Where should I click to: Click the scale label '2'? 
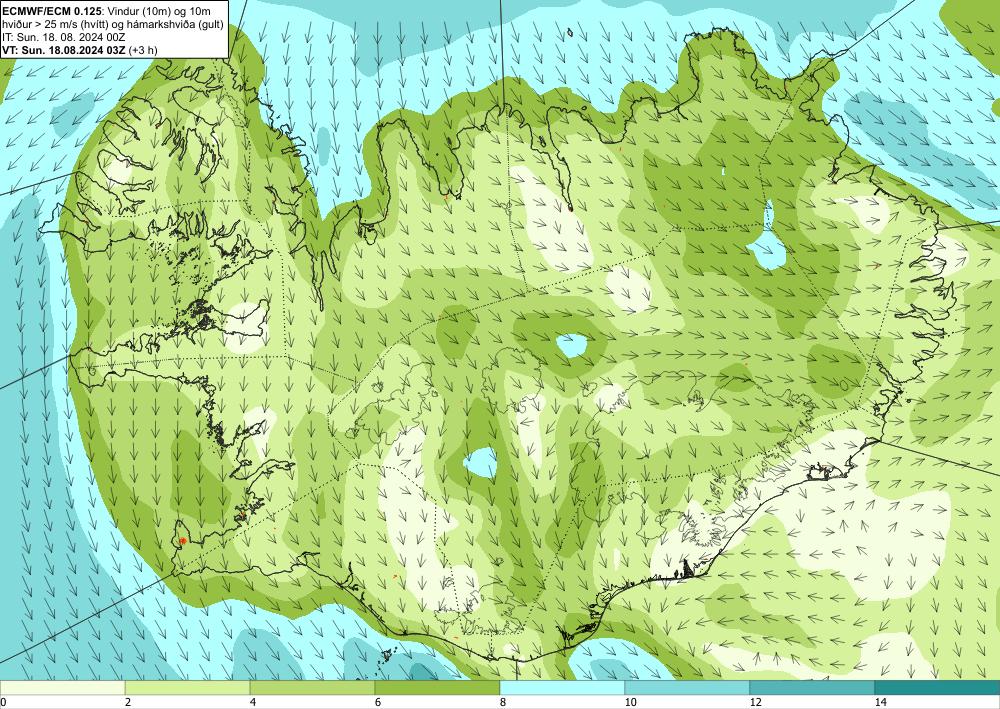128,702
